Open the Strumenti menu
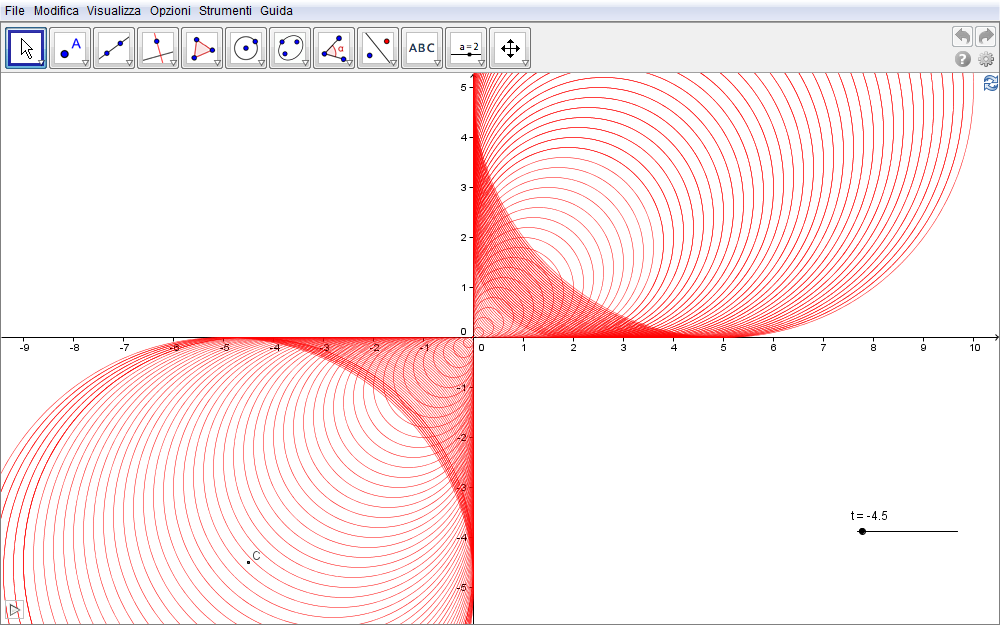1000x625 pixels. pyautogui.click(x=225, y=10)
